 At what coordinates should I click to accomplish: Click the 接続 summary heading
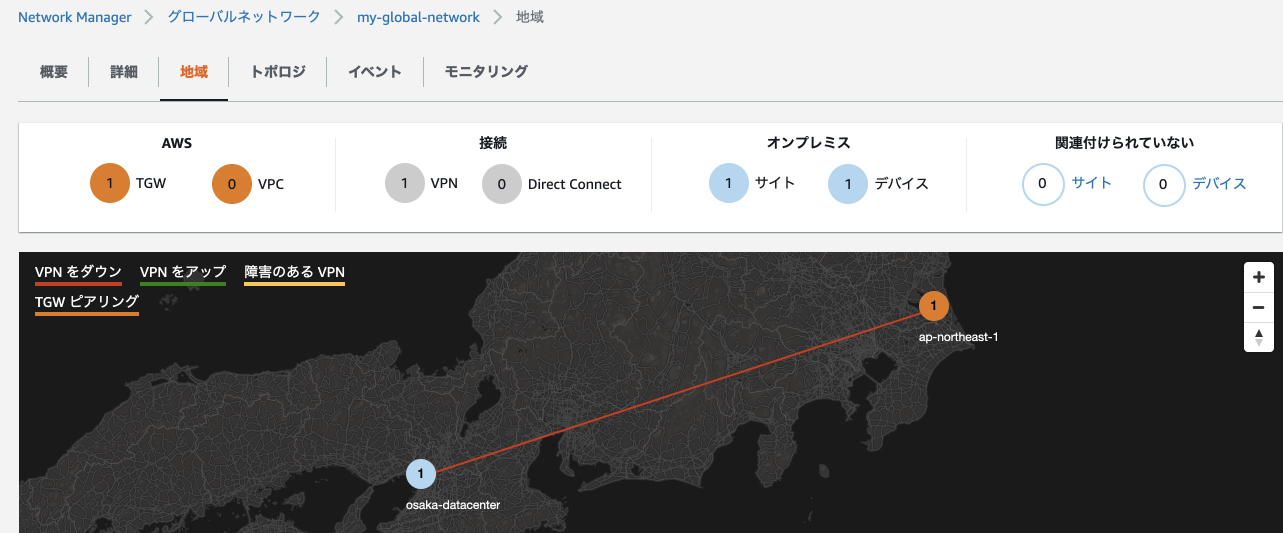tap(493, 144)
